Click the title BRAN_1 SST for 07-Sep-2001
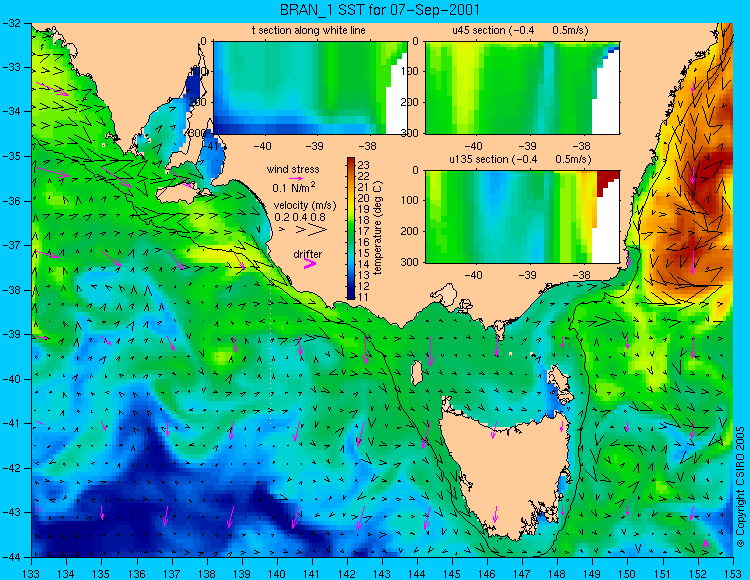750x580 pixels. click(x=380, y=10)
